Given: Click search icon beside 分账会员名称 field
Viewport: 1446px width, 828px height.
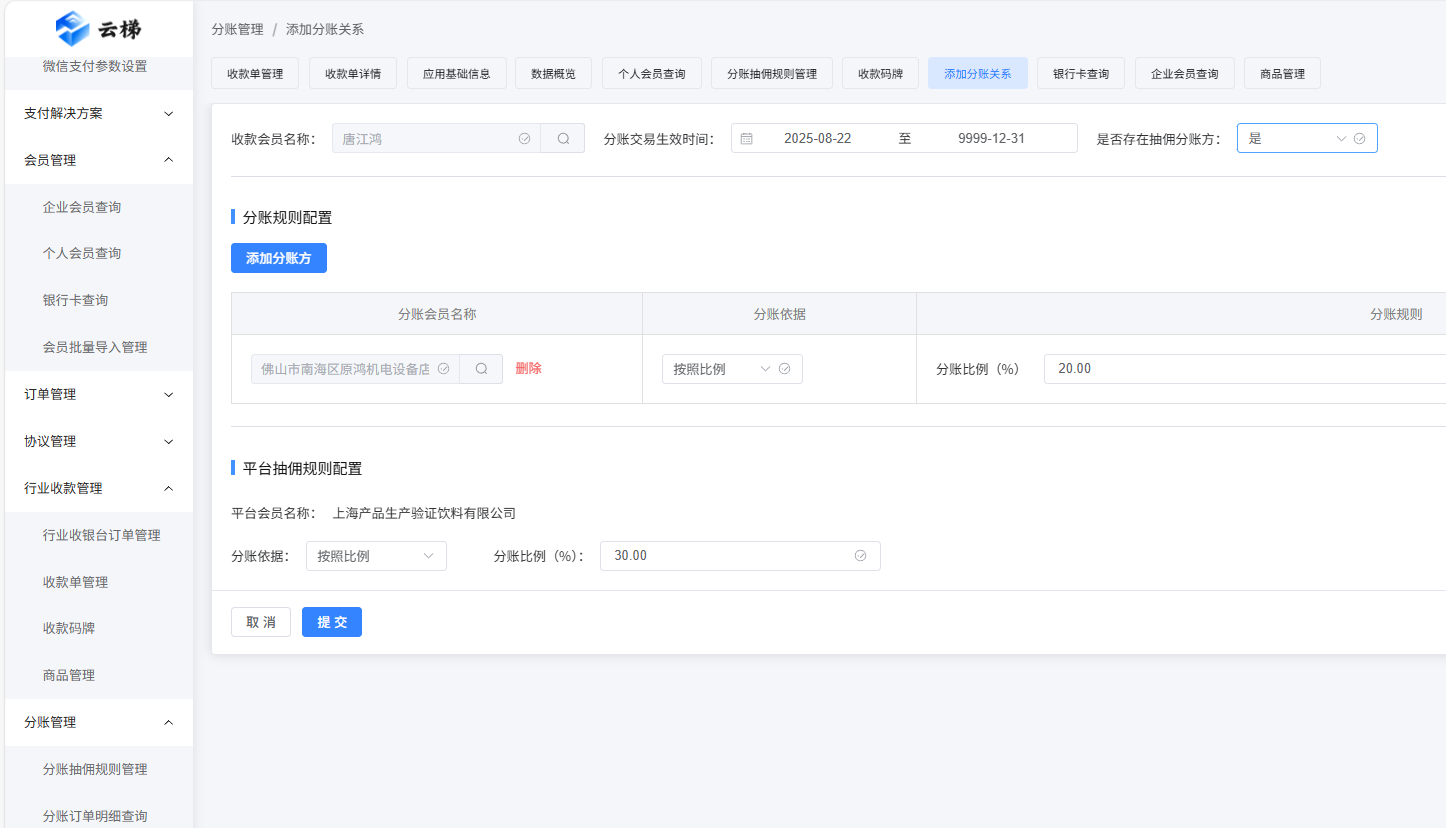Looking at the screenshot, I should click(x=481, y=369).
